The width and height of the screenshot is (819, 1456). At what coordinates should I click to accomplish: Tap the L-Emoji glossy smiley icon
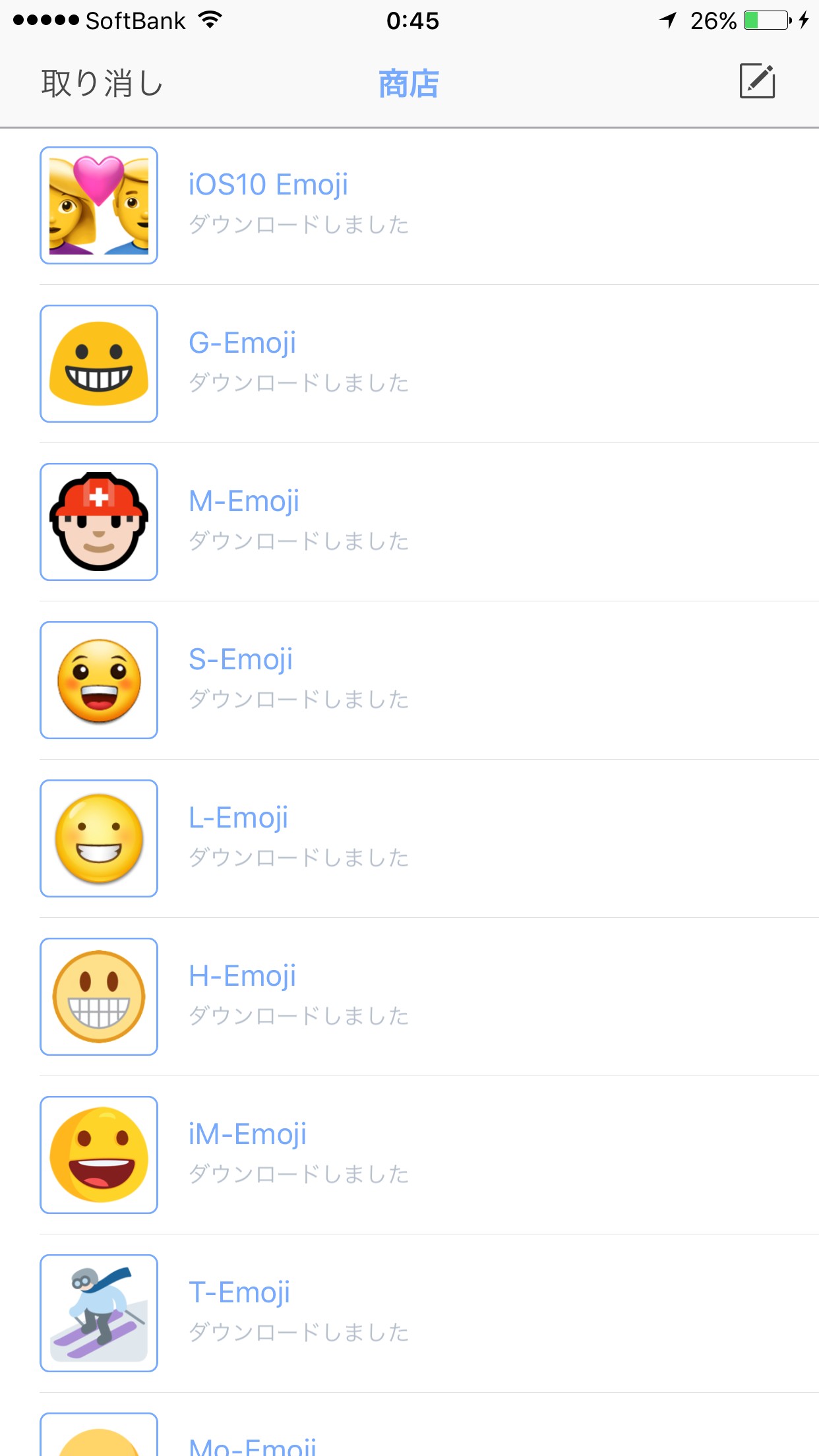pos(99,838)
